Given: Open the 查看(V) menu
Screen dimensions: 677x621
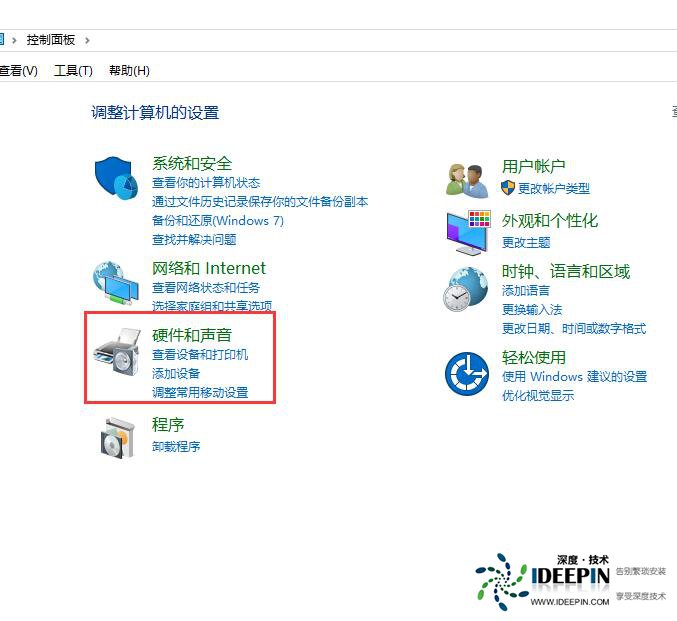Looking at the screenshot, I should 18,70.
